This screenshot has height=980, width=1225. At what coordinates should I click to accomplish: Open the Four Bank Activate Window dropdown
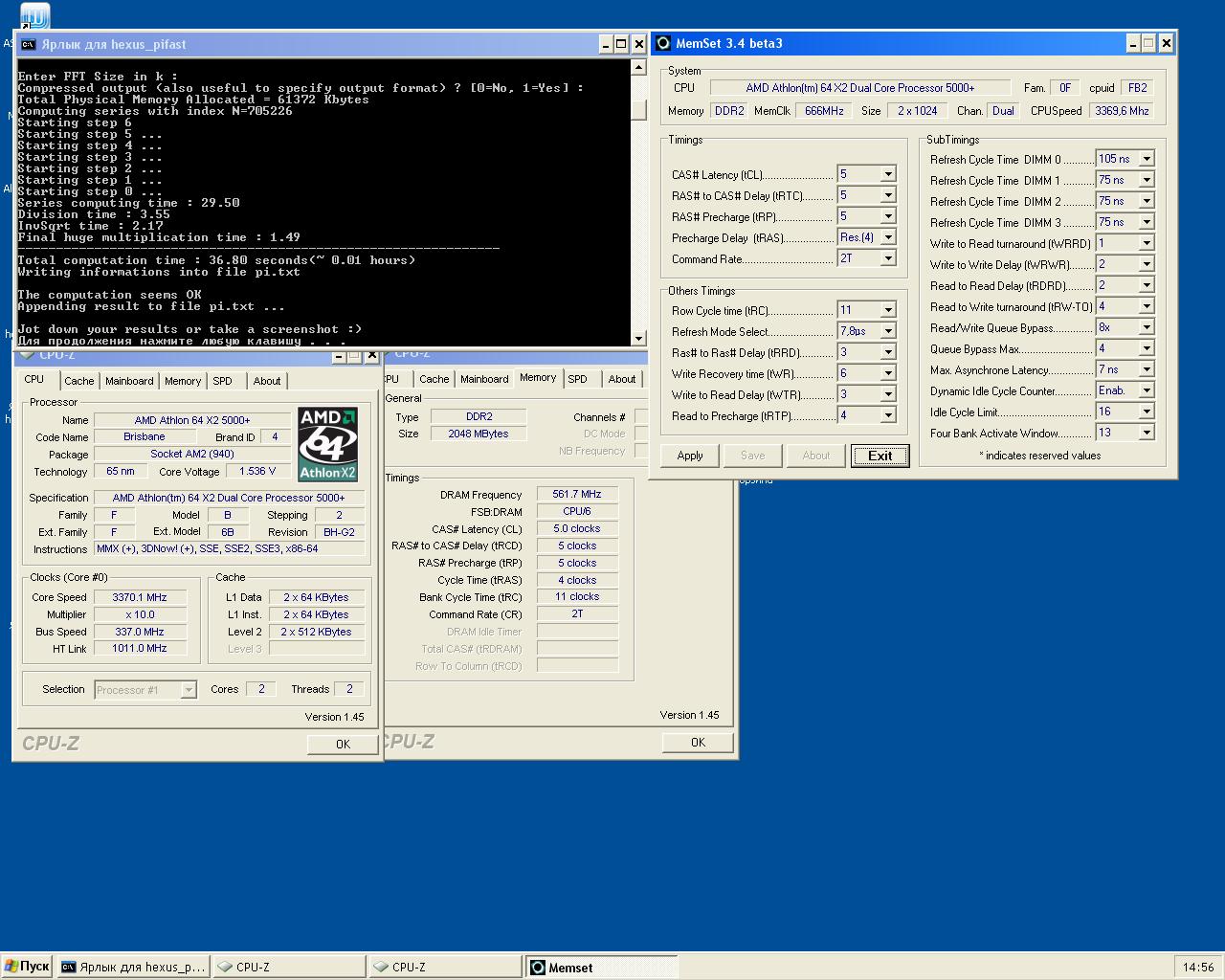coord(1147,433)
